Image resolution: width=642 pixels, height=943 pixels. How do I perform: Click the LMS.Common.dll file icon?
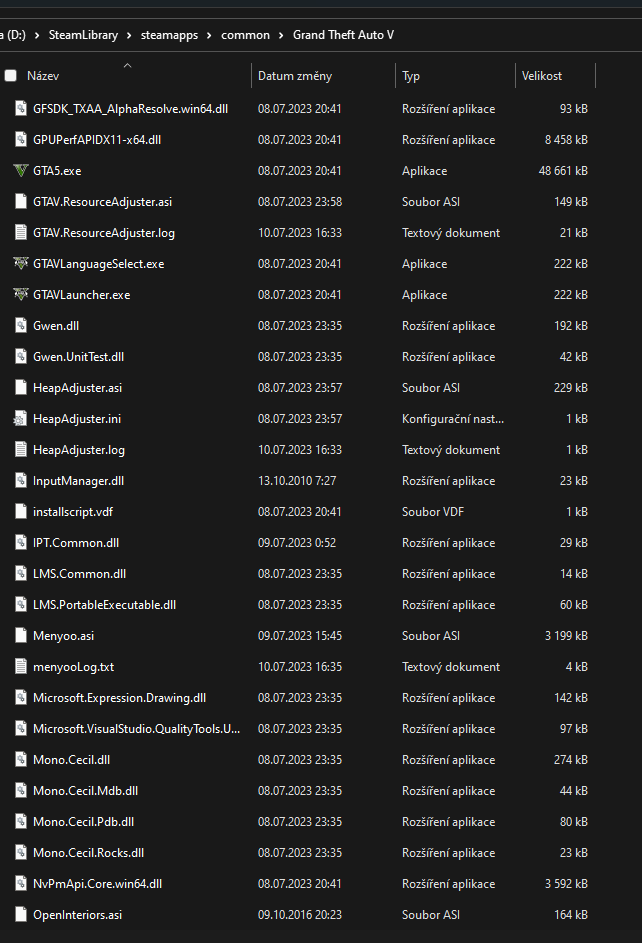20,574
